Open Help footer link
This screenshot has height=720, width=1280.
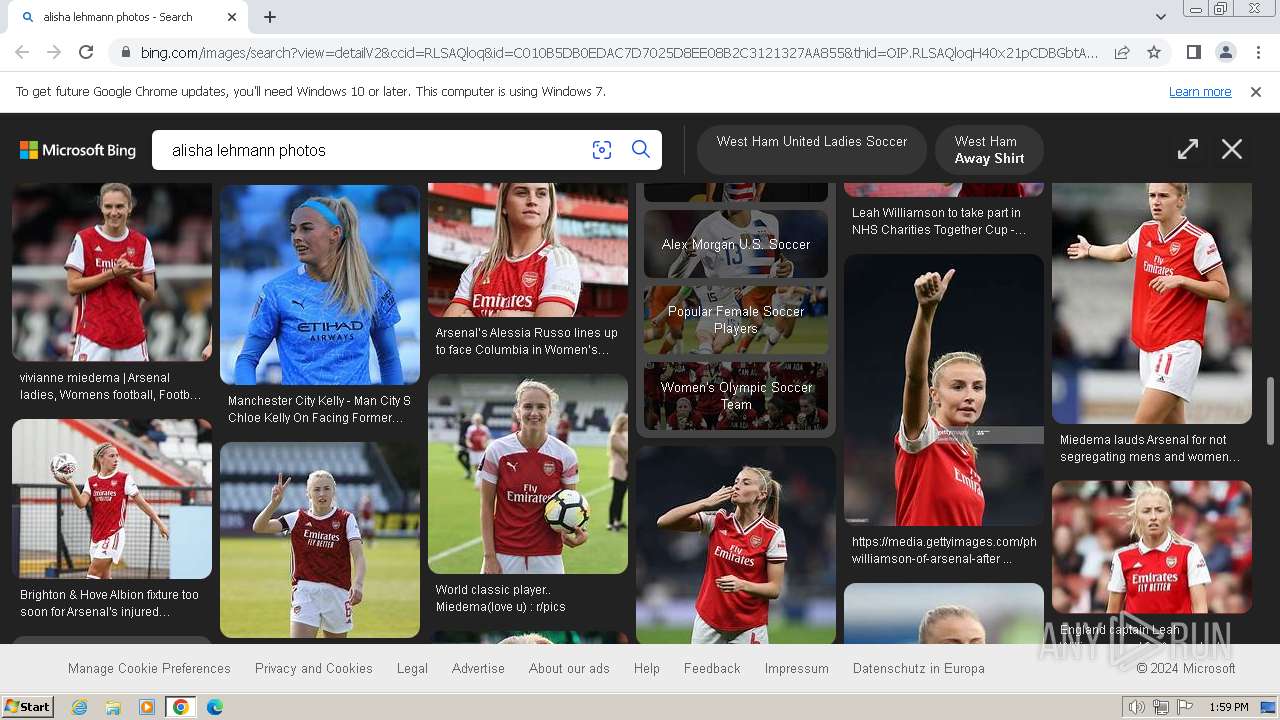coord(647,668)
